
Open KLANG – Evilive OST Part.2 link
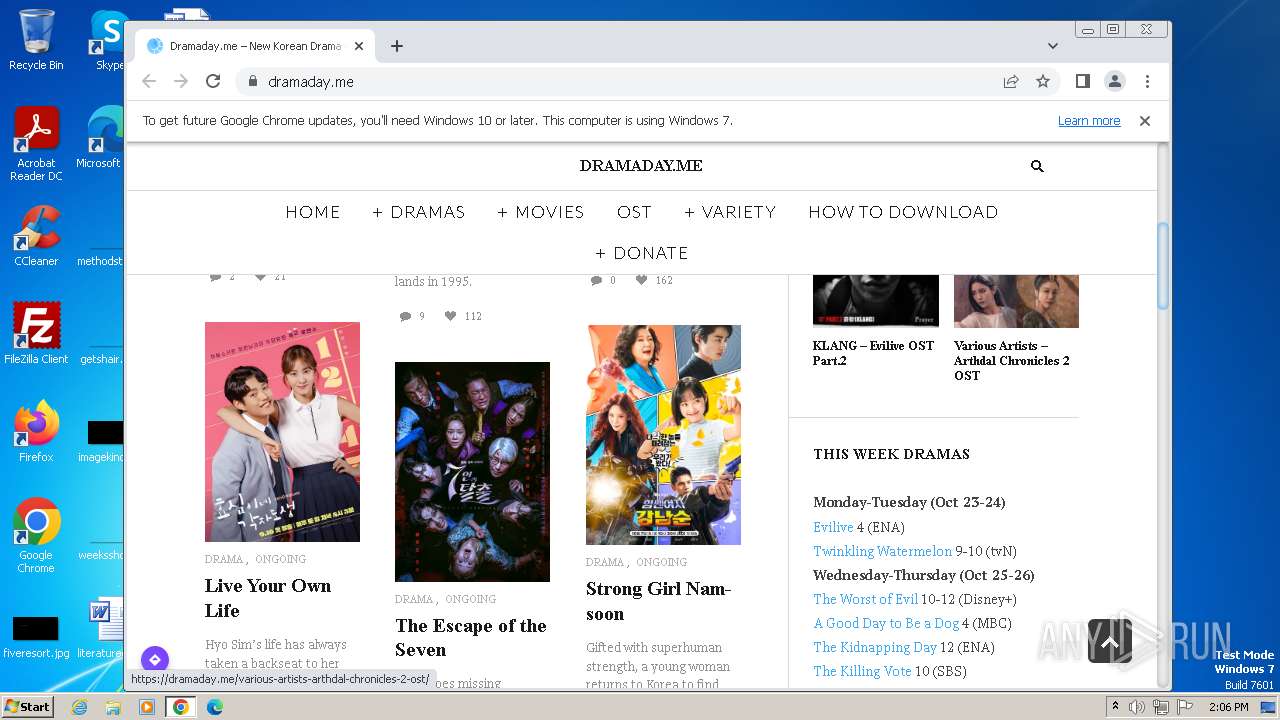point(873,353)
